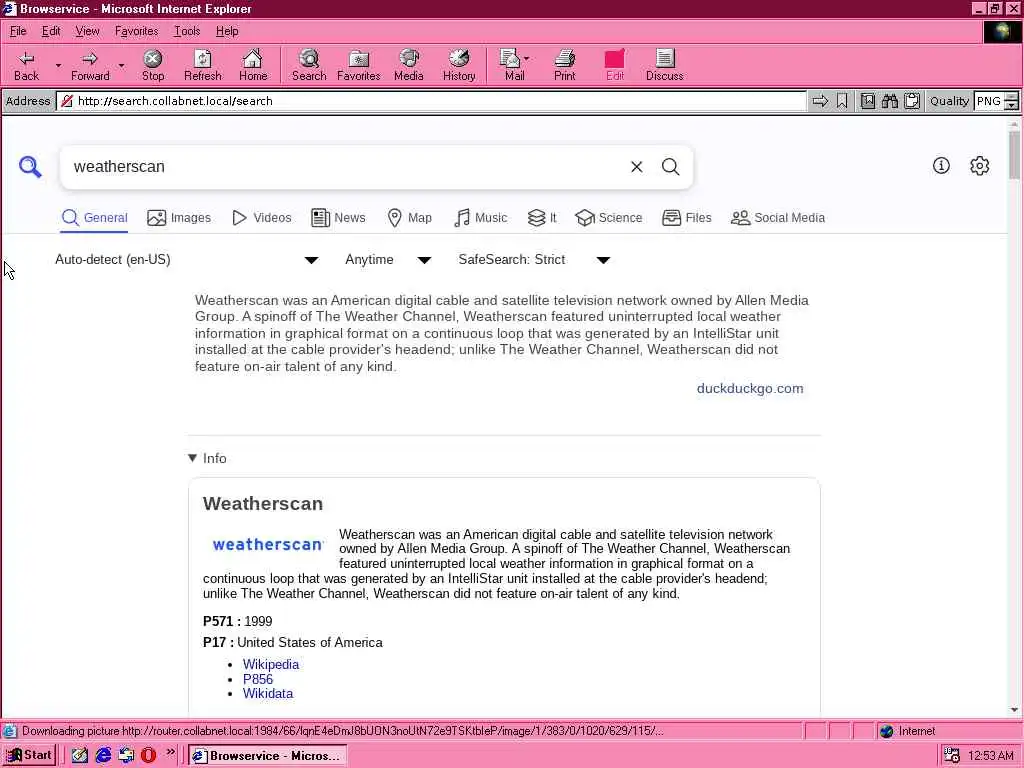Open the Back button history dropdown arrow
The width and height of the screenshot is (1024, 768).
click(58, 65)
